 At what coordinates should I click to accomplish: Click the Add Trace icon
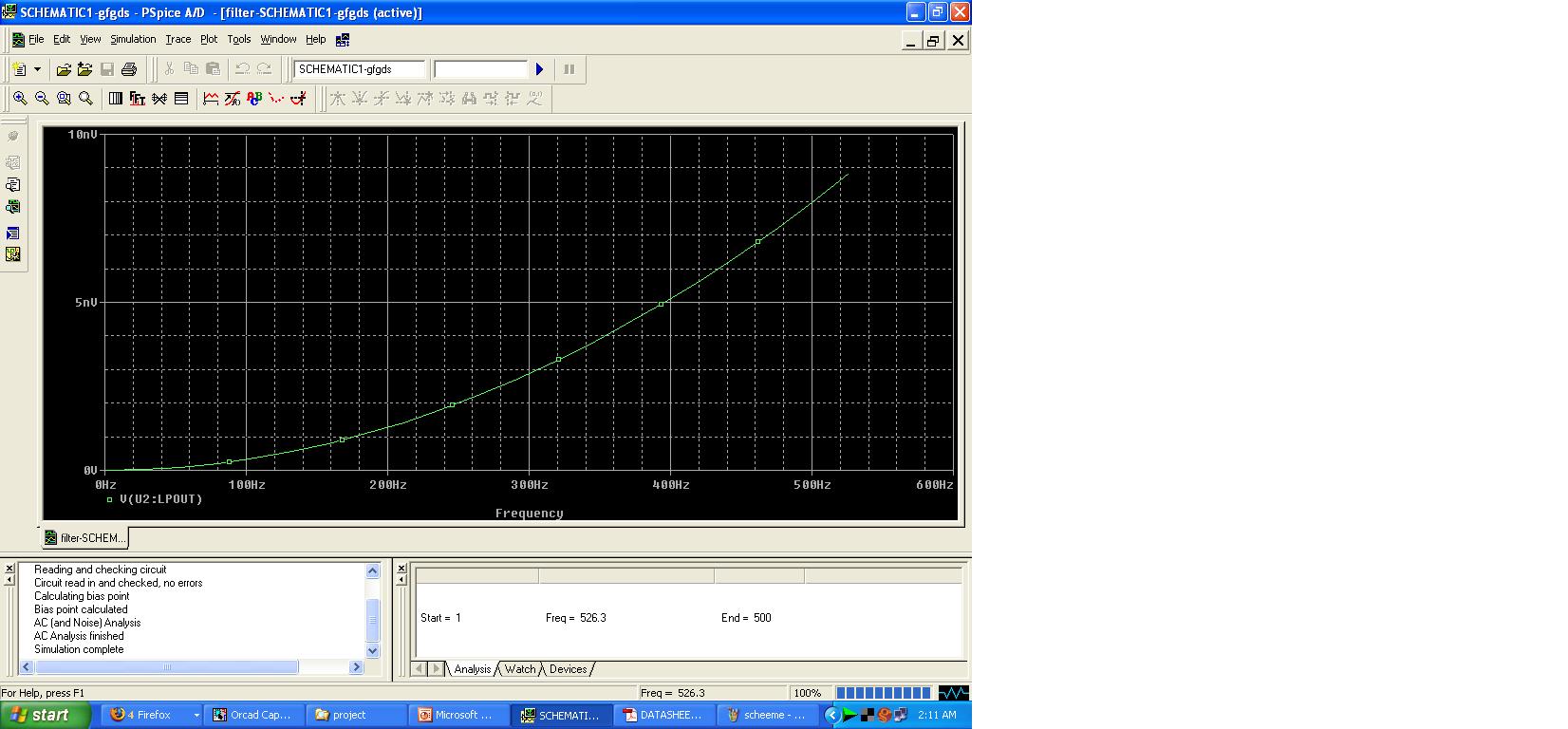click(211, 98)
